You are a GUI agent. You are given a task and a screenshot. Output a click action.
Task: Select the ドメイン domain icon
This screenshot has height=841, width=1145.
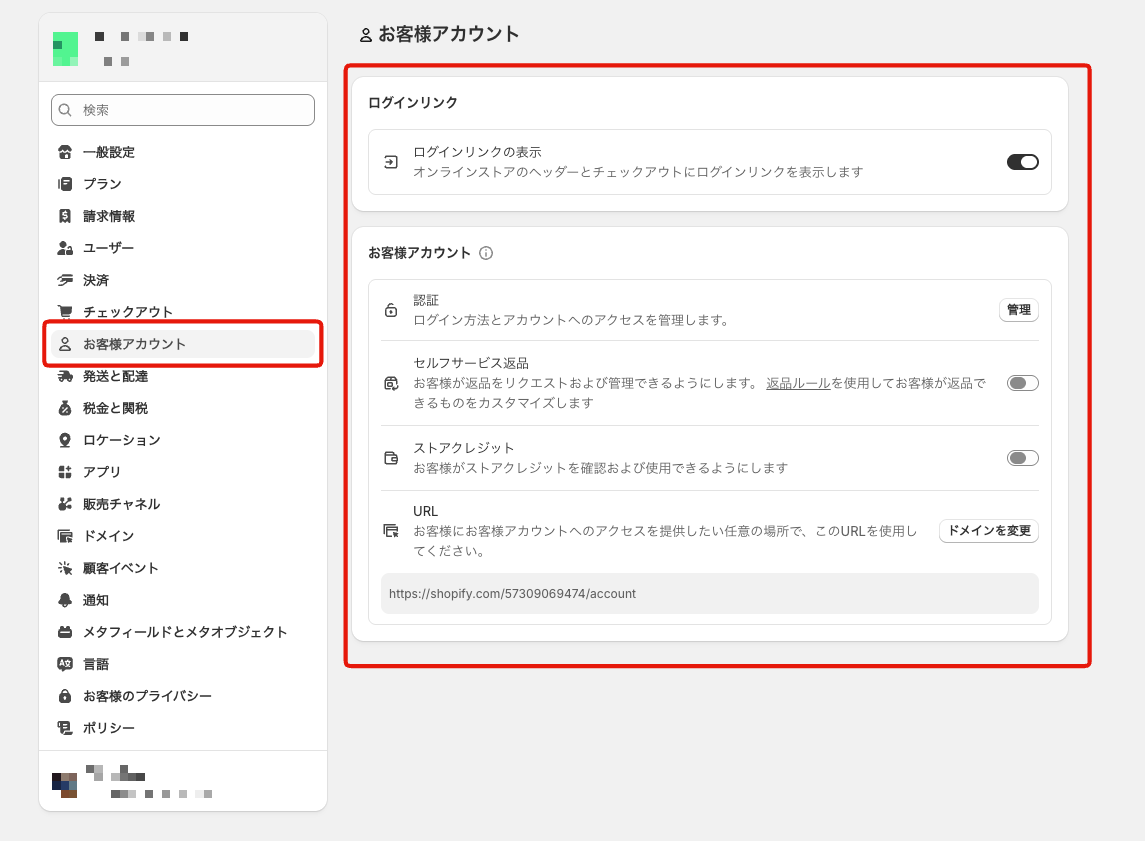tap(65, 535)
